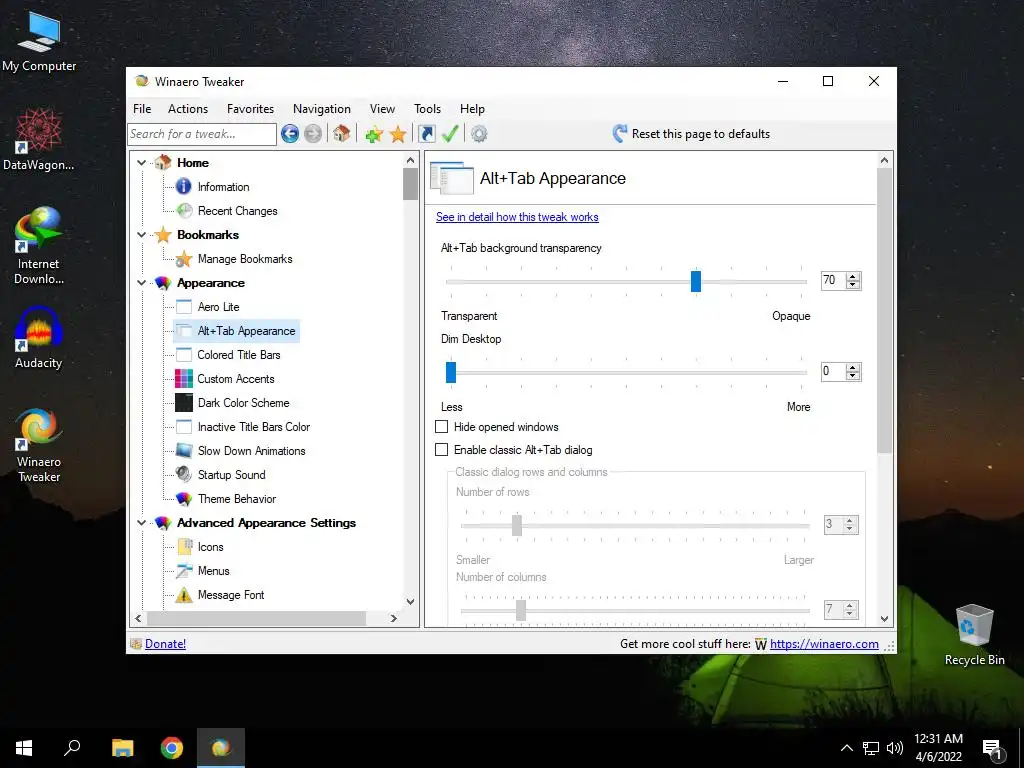Open the https://winaero.com link
1024x768 pixels.
tap(824, 644)
